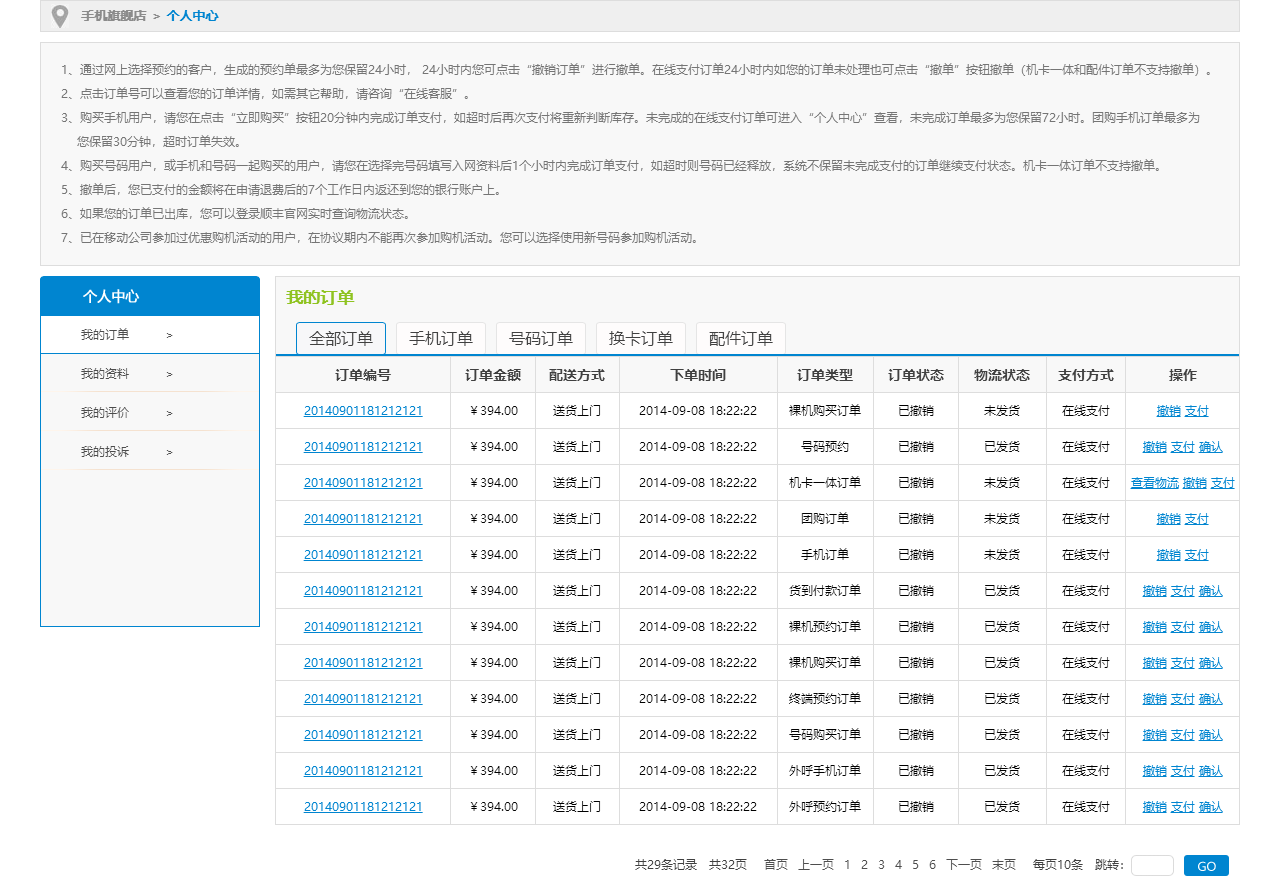Open 手机旗舰店 breadcrumb link

coord(113,16)
